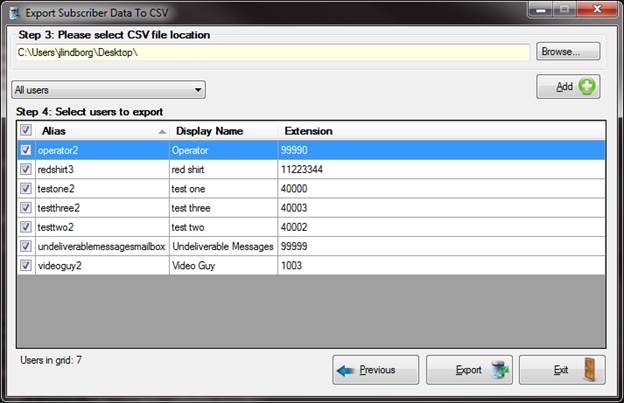Click the app icon in title bar
The image size is (624, 403).
tap(14, 13)
